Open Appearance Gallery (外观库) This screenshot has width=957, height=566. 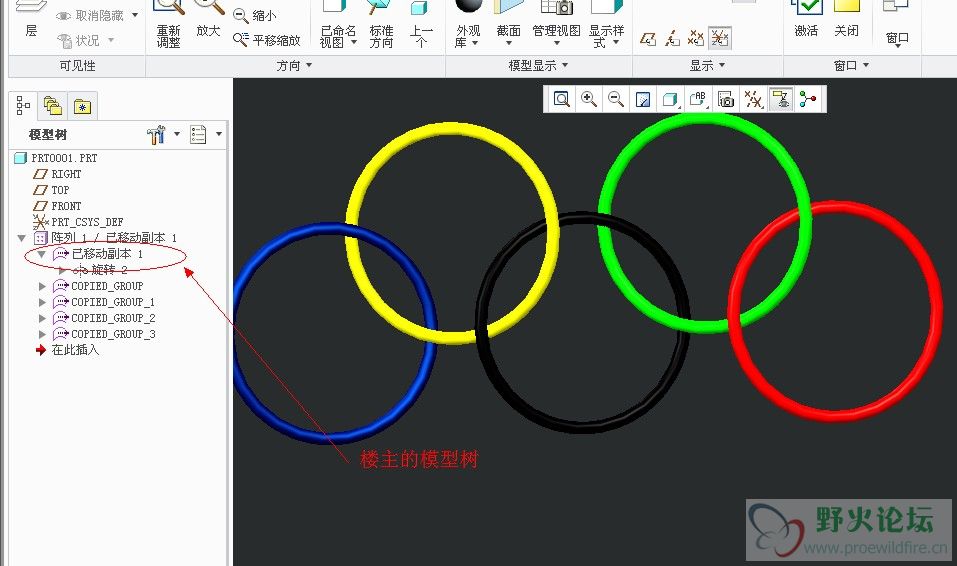pos(468,24)
